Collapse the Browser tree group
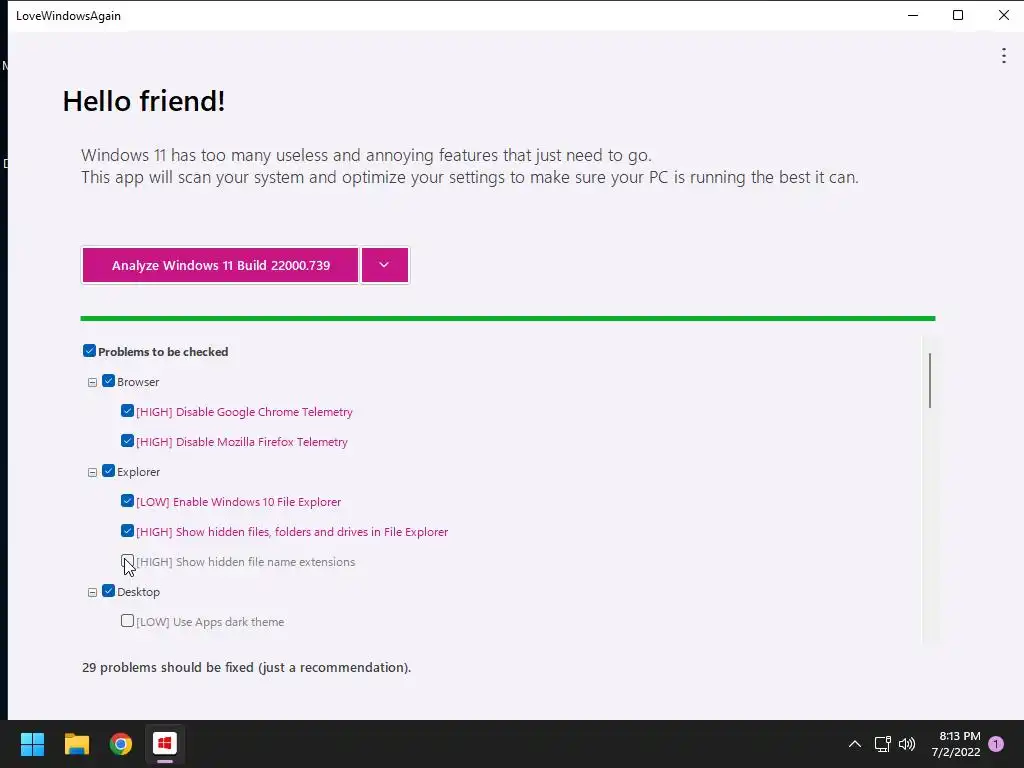The width and height of the screenshot is (1024, 768). [92, 382]
